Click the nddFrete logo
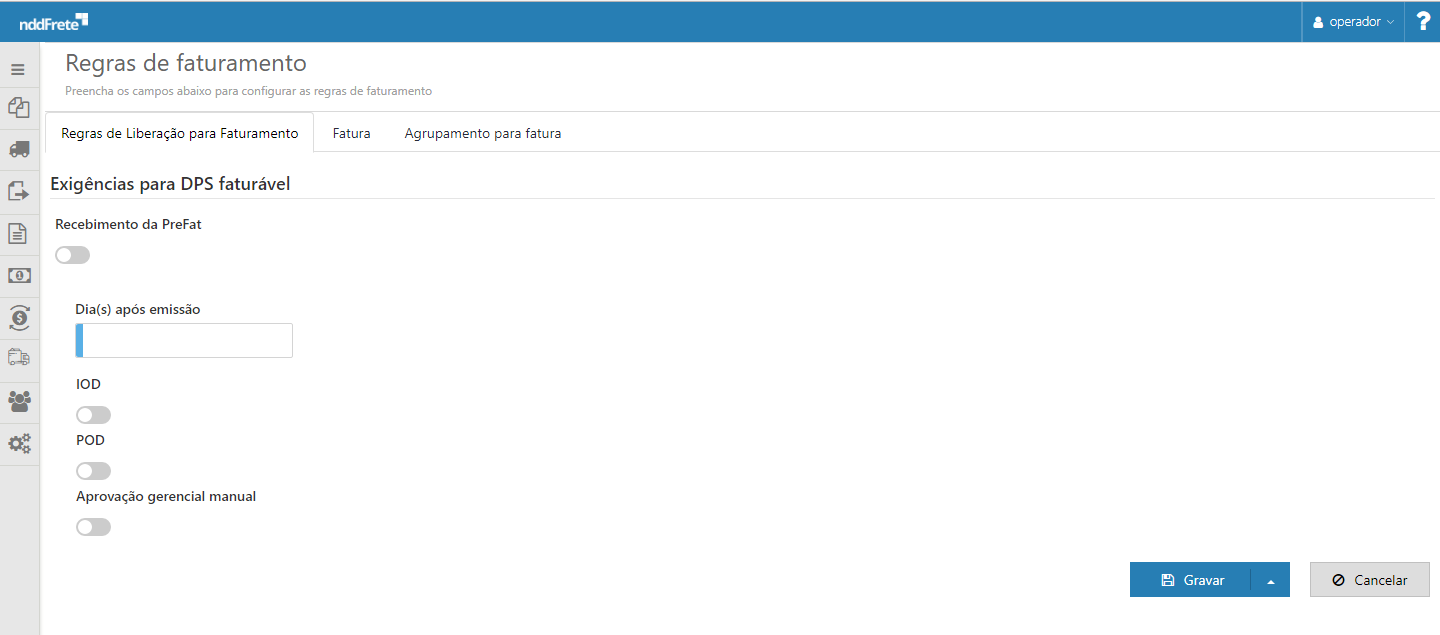The height and width of the screenshot is (635, 1440). [x=54, y=21]
